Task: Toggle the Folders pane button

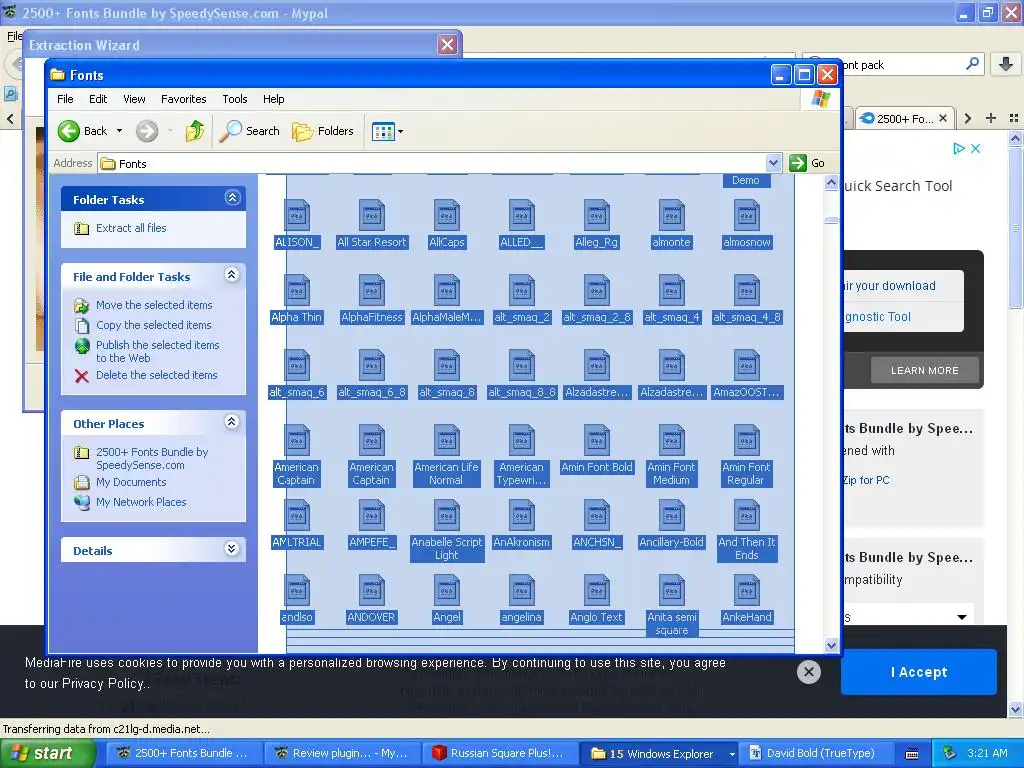Action: (323, 131)
